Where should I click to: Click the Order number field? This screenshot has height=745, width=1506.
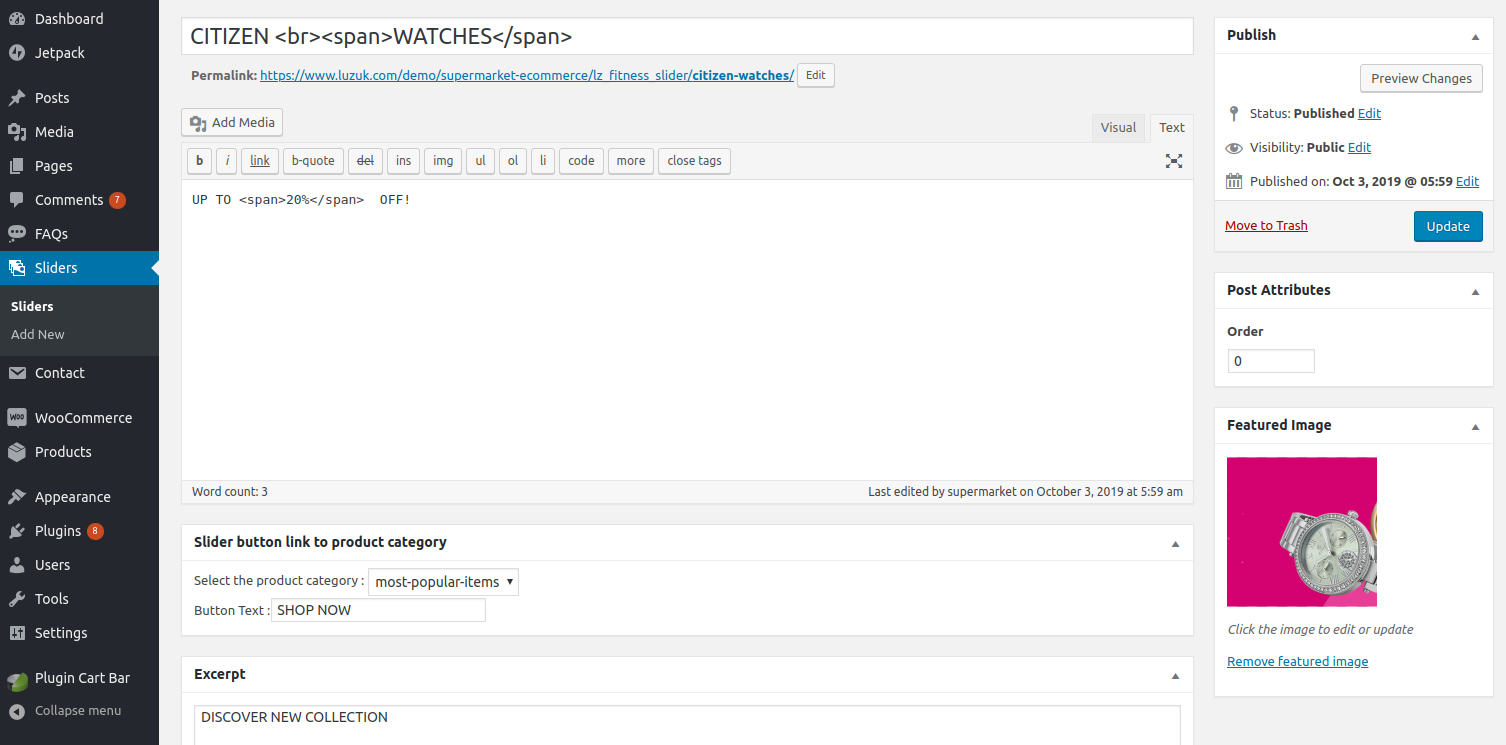coord(1271,361)
